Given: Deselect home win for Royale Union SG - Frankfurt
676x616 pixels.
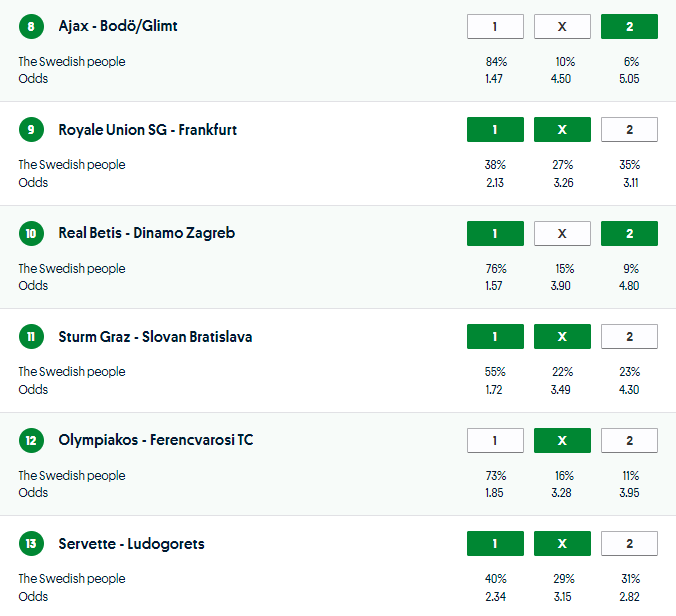Looking at the screenshot, I should click(495, 130).
